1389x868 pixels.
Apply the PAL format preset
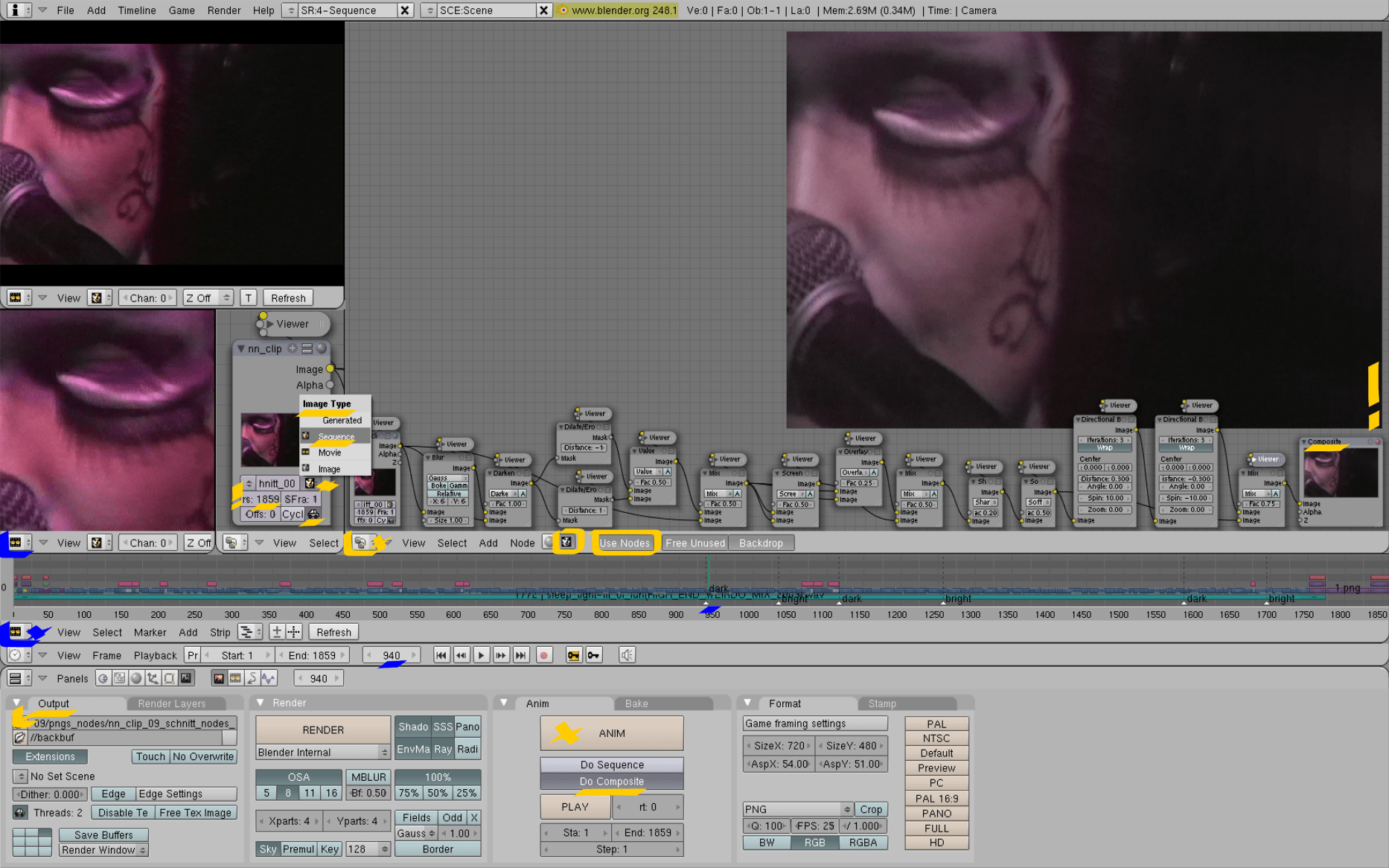point(936,724)
